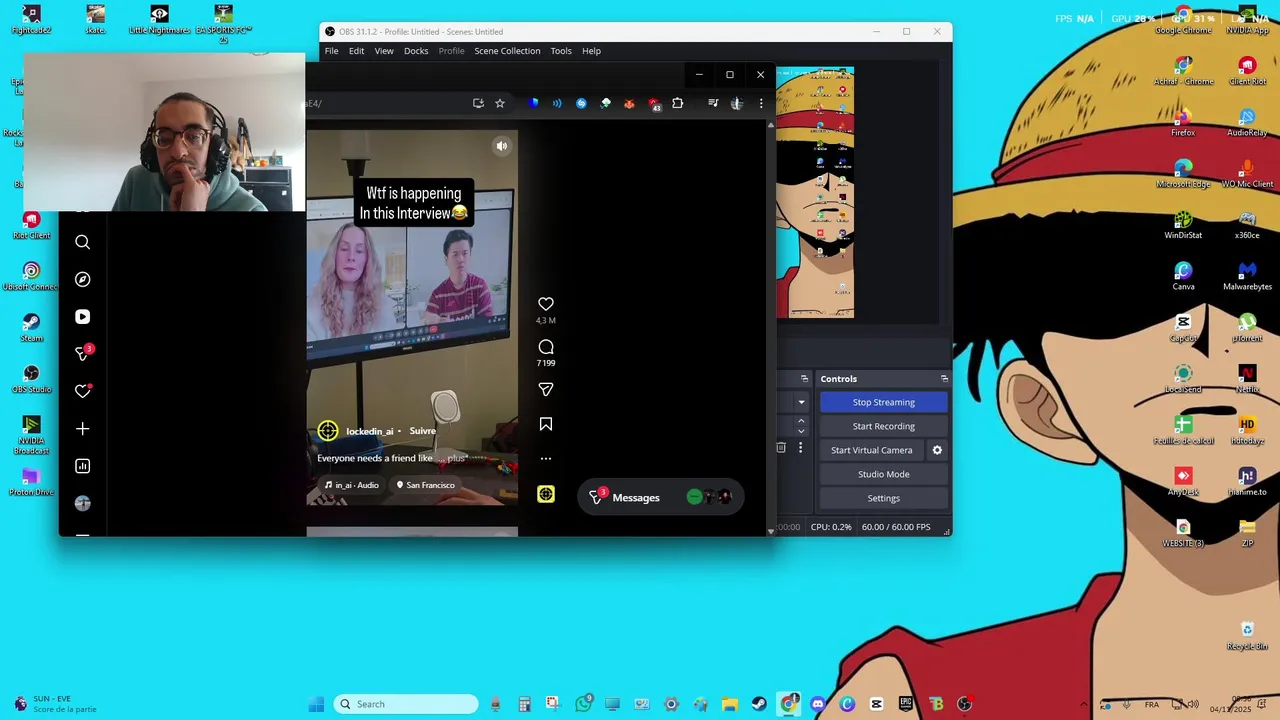Open OBS Tools menu
The image size is (1280, 720).
tap(561, 51)
